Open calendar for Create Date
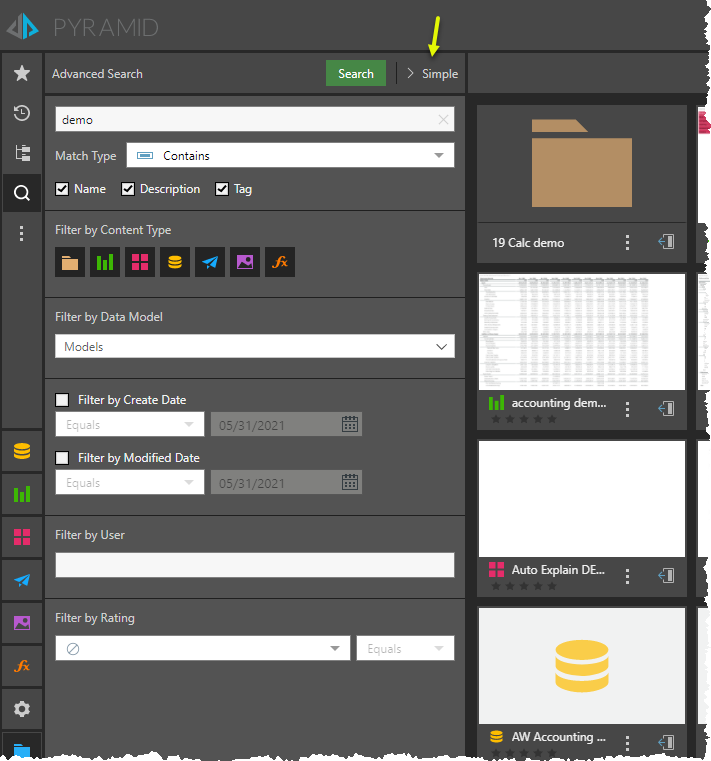The height and width of the screenshot is (761, 711). [x=350, y=424]
